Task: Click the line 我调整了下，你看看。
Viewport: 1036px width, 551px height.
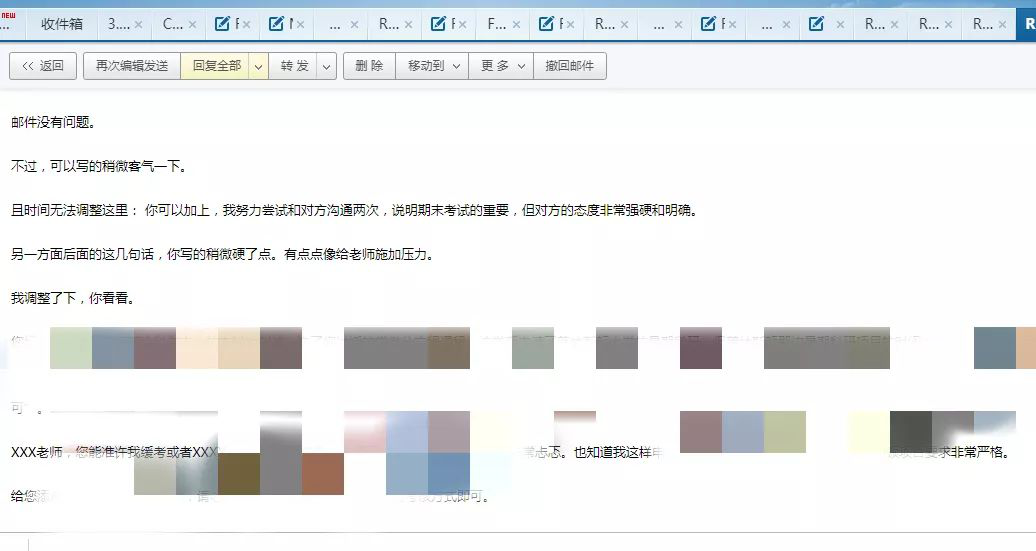Action: click(x=73, y=298)
